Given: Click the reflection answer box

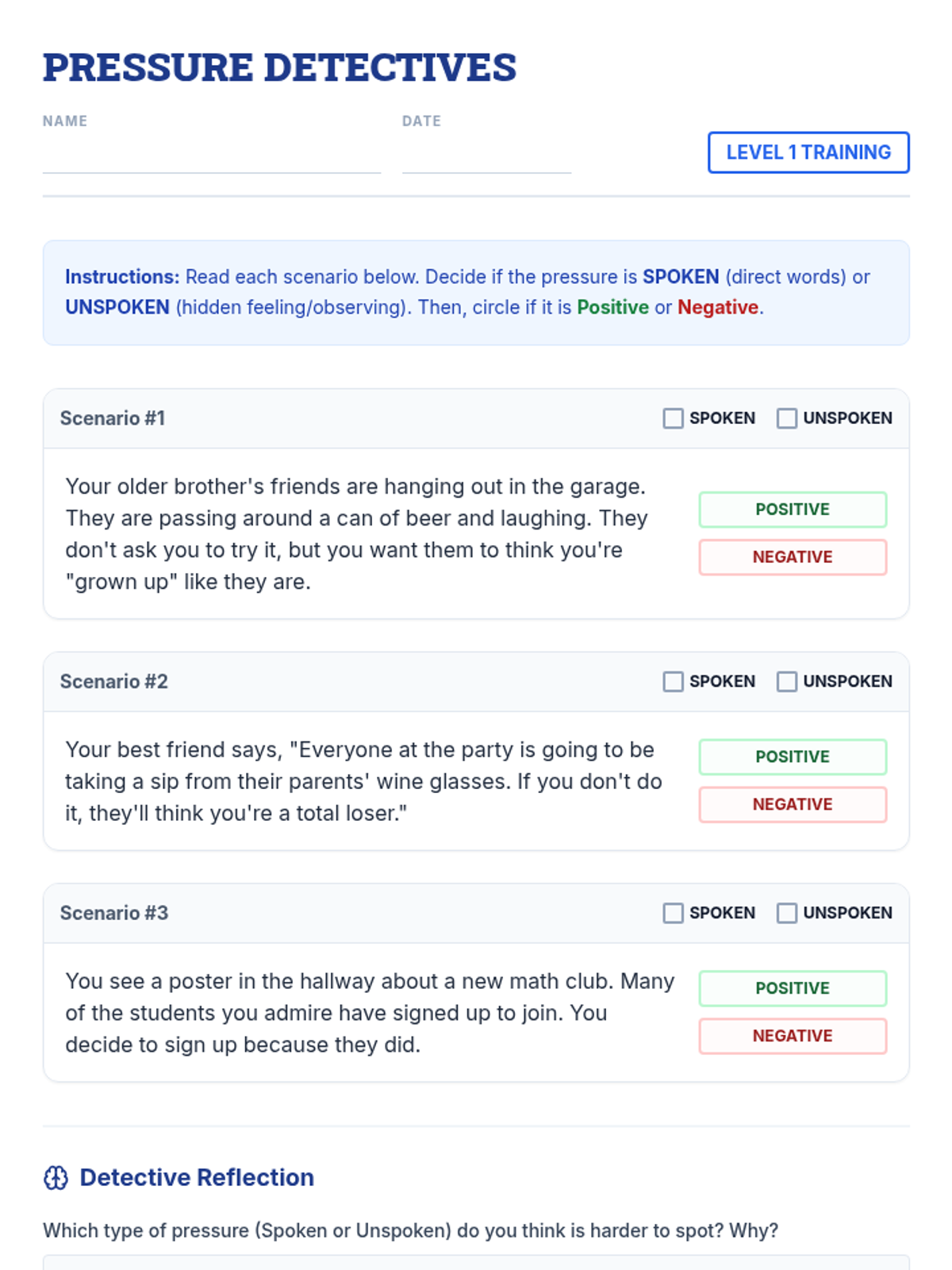Looking at the screenshot, I should coord(476,1262).
